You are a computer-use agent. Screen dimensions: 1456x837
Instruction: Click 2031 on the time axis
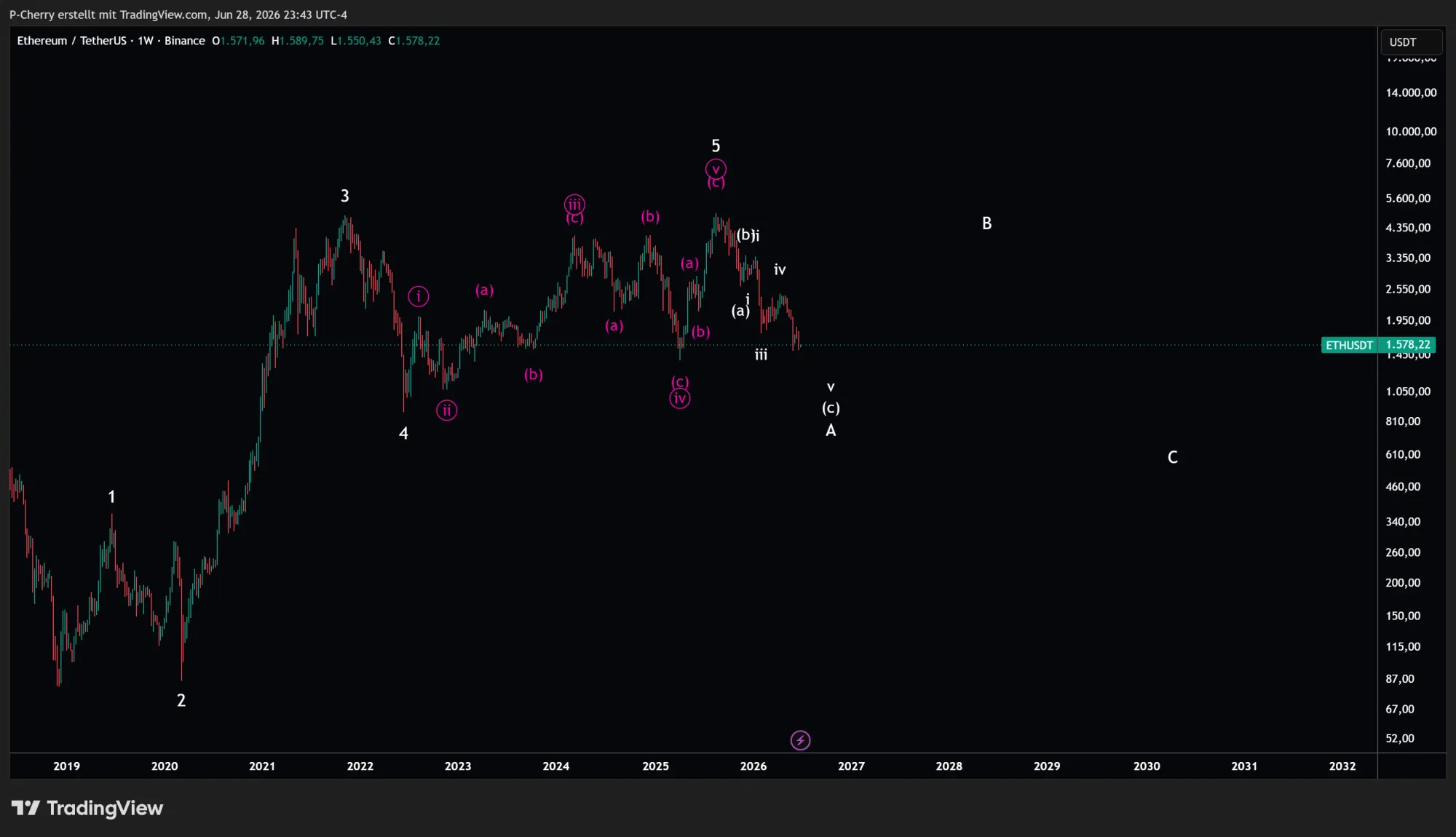1244,766
